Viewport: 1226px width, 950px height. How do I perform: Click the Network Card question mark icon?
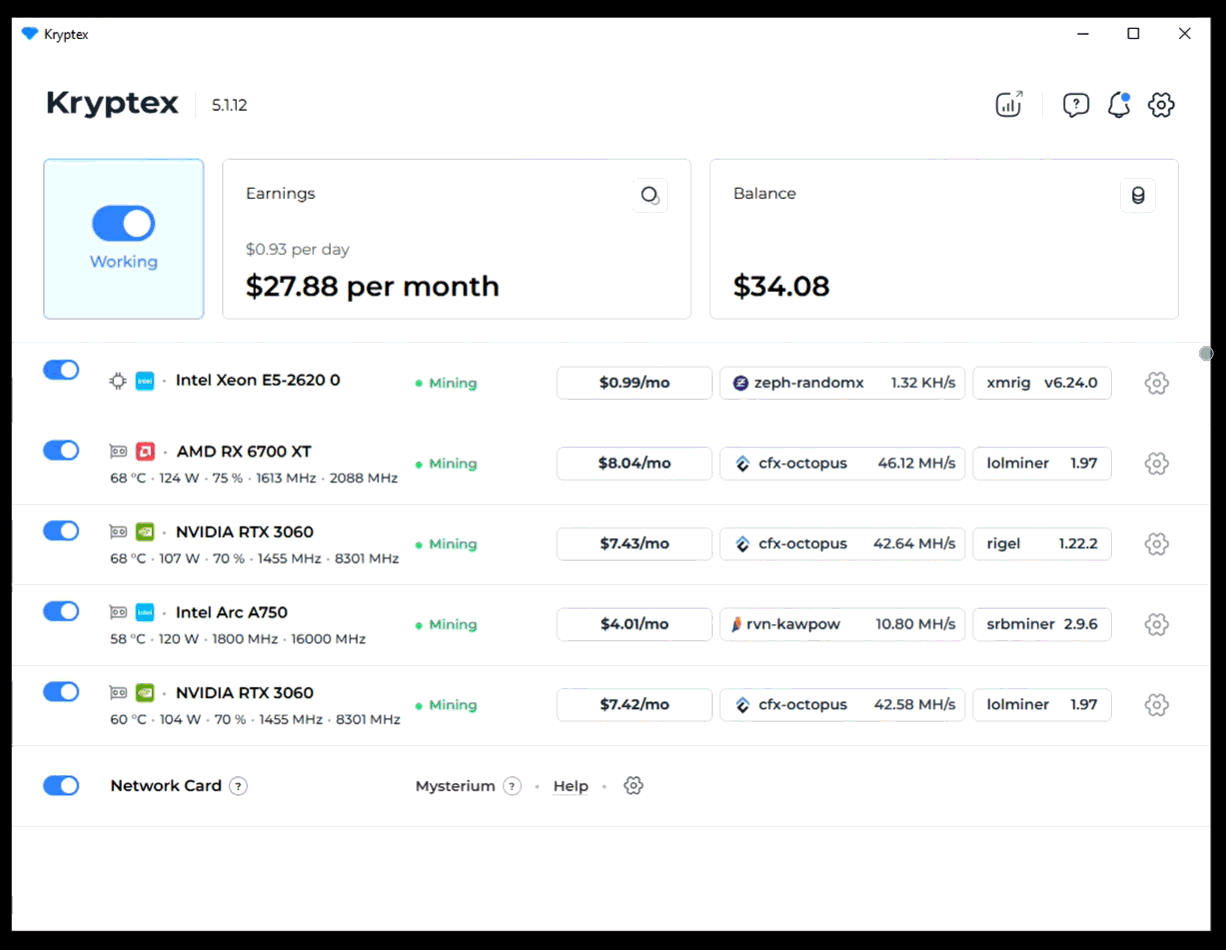click(x=238, y=786)
